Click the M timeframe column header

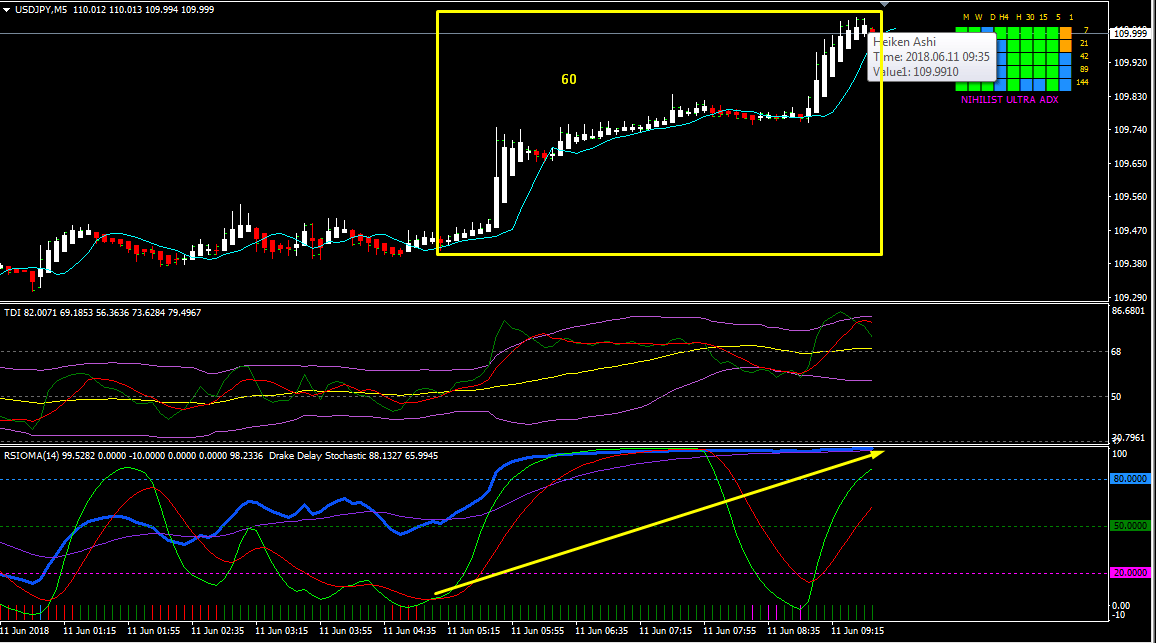point(966,17)
